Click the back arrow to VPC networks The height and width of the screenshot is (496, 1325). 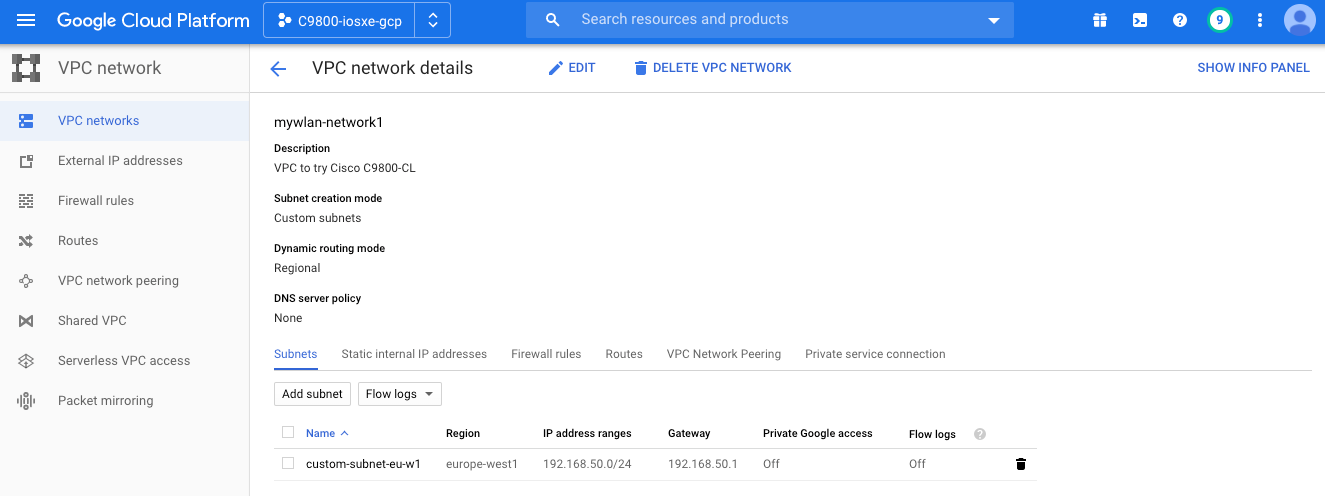coord(278,68)
